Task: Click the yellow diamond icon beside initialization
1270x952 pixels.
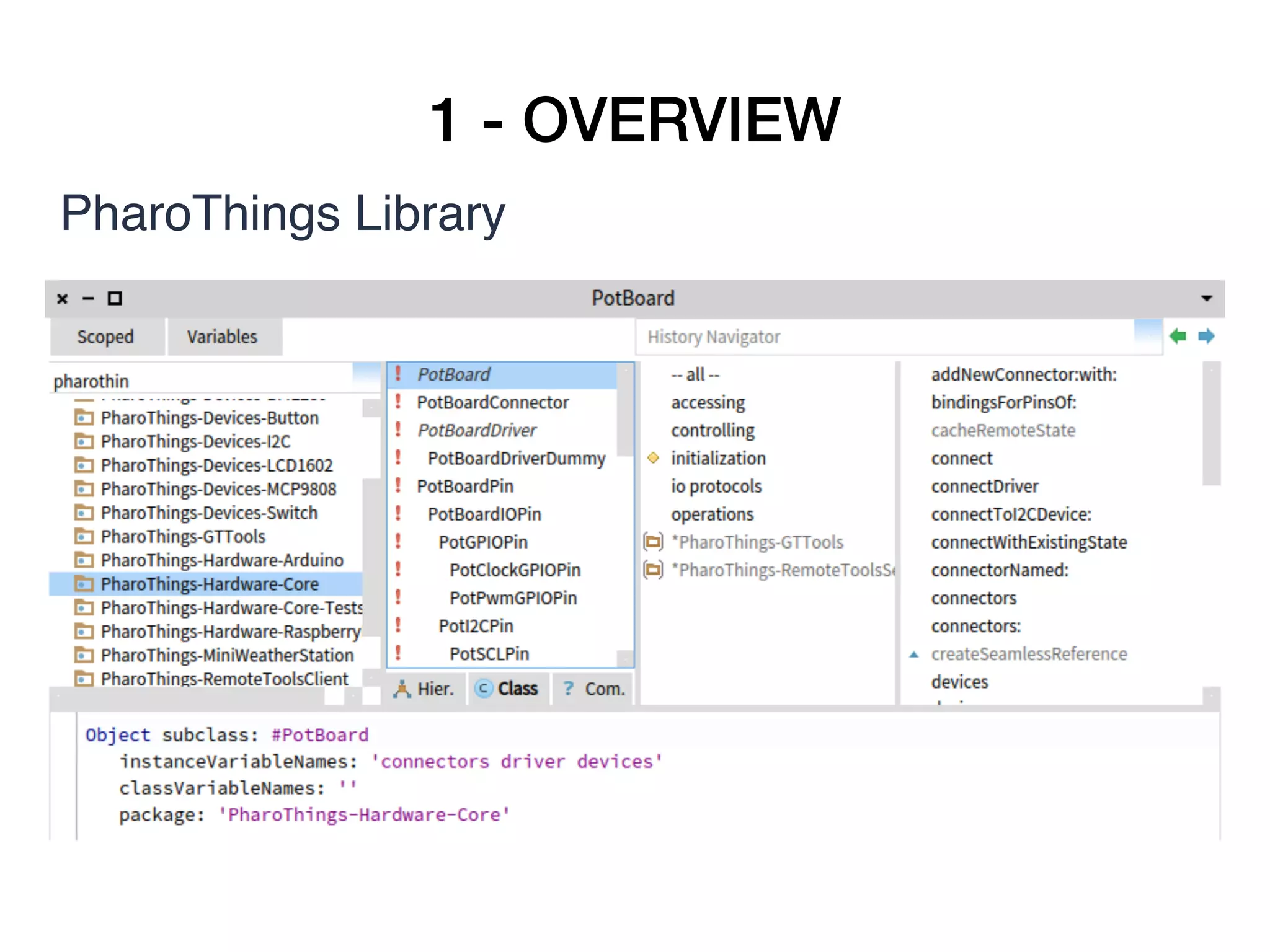Action: [x=653, y=458]
